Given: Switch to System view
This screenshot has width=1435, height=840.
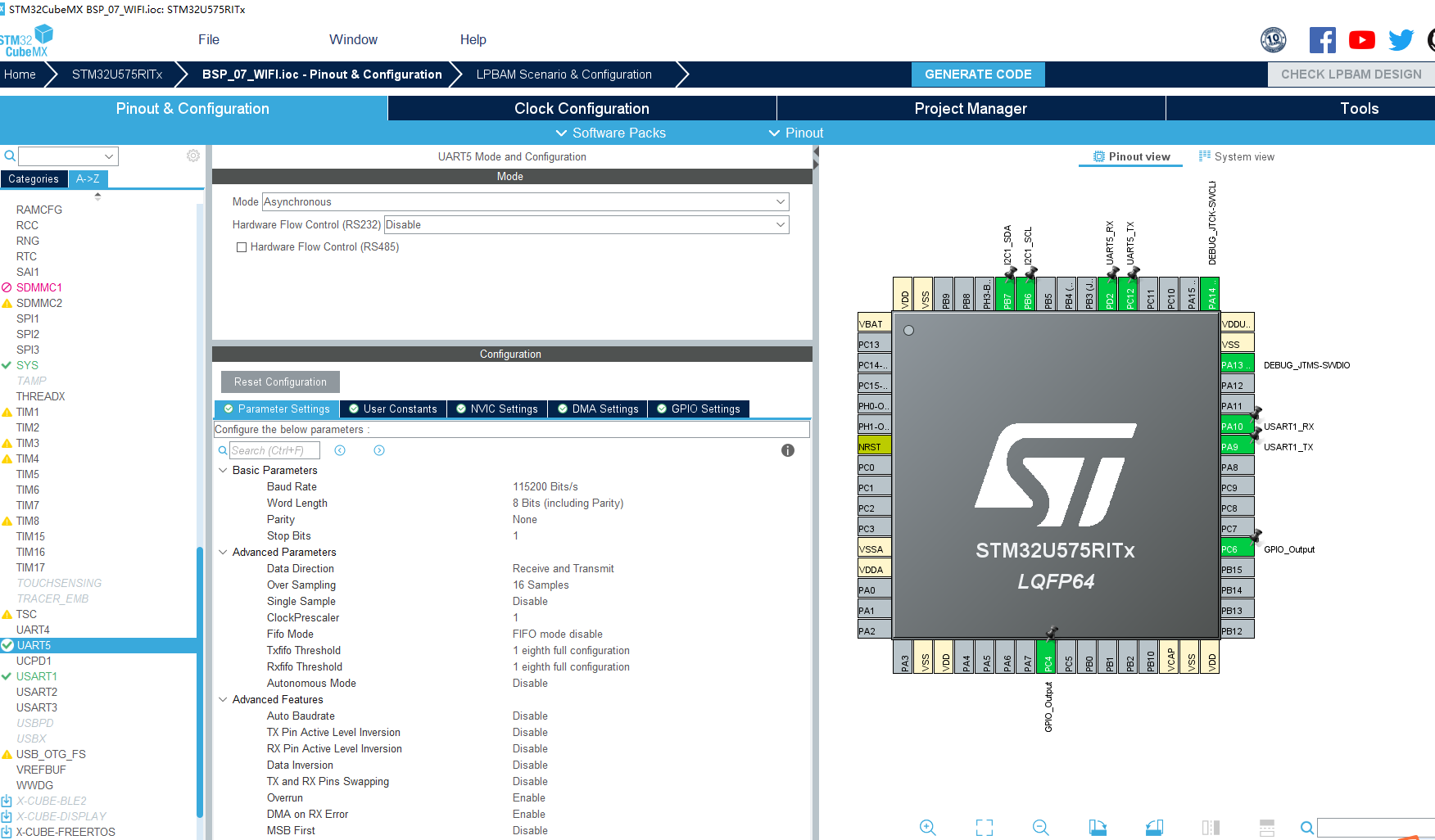Looking at the screenshot, I should 1237,156.
